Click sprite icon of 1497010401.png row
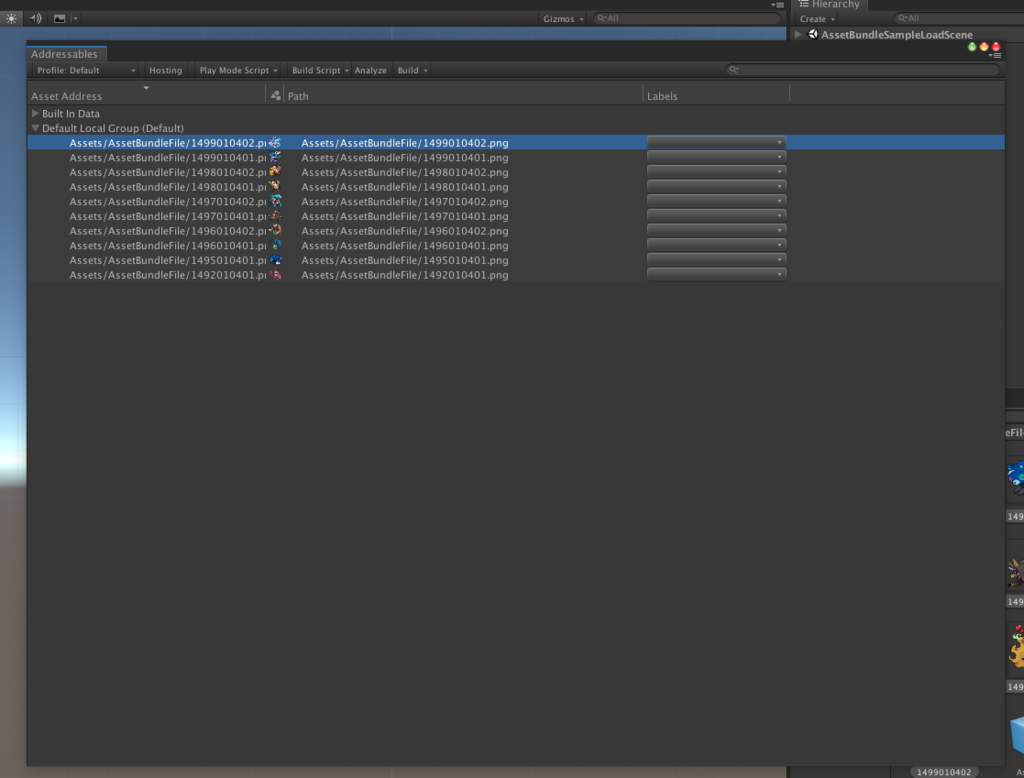This screenshot has height=778, width=1024. [275, 216]
